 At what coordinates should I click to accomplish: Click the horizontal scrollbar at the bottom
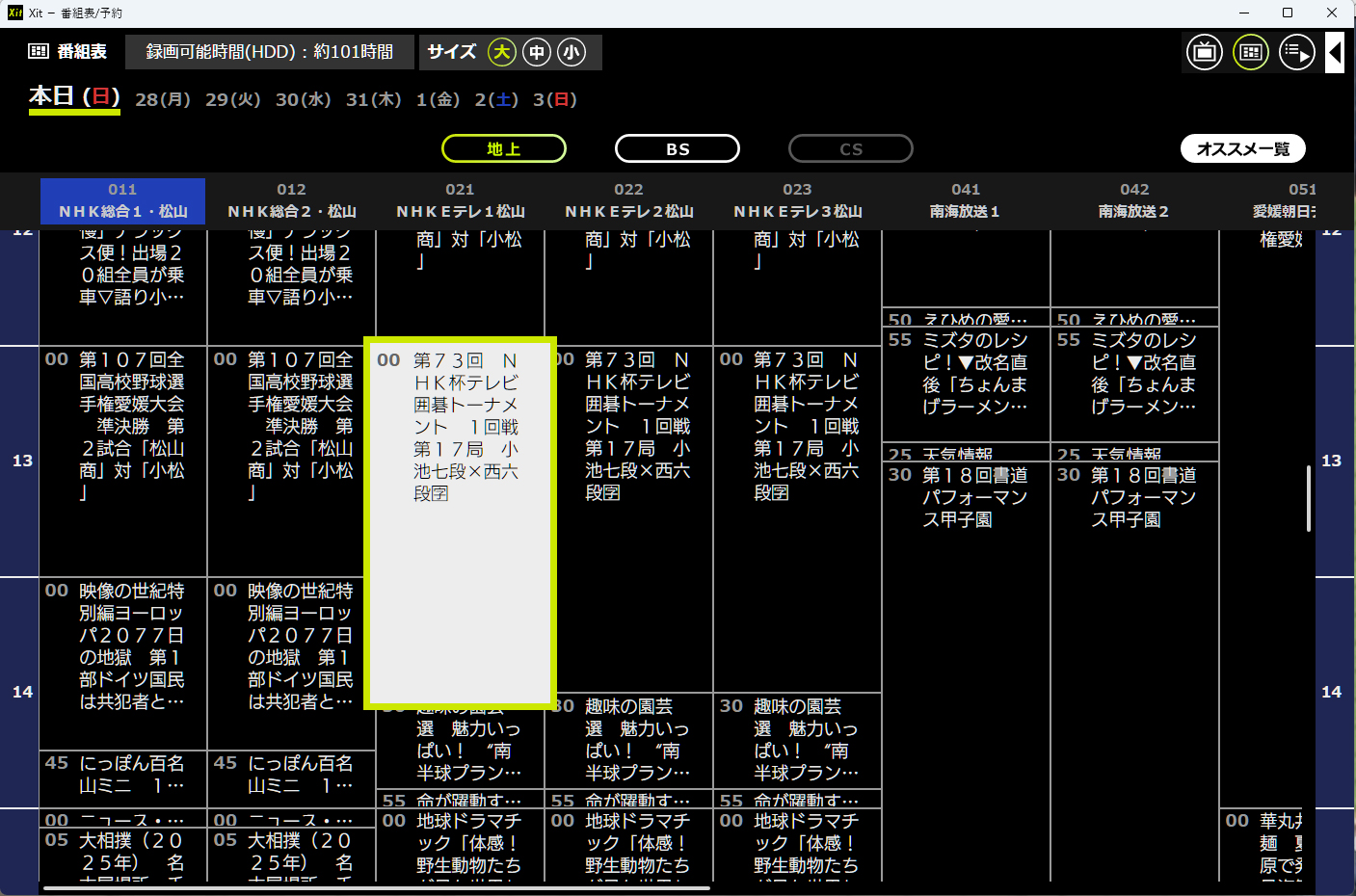[376, 887]
